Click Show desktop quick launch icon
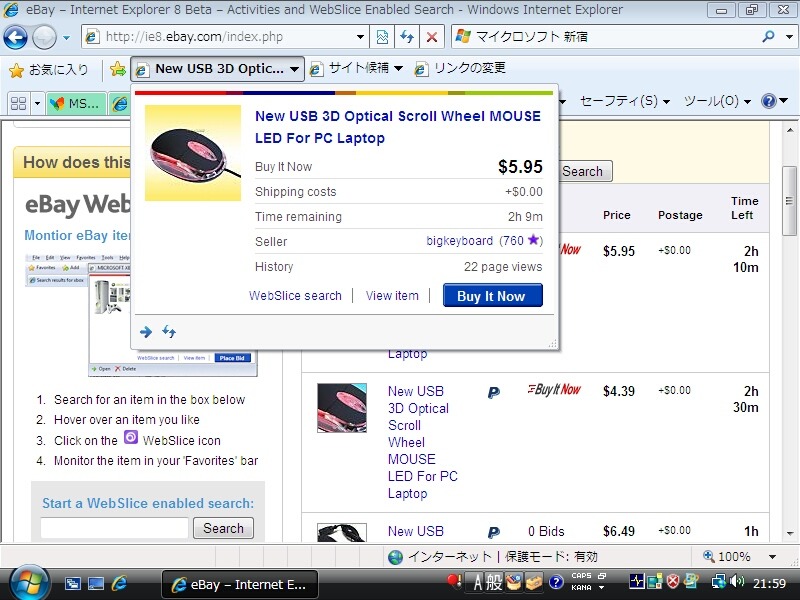 coord(95,584)
